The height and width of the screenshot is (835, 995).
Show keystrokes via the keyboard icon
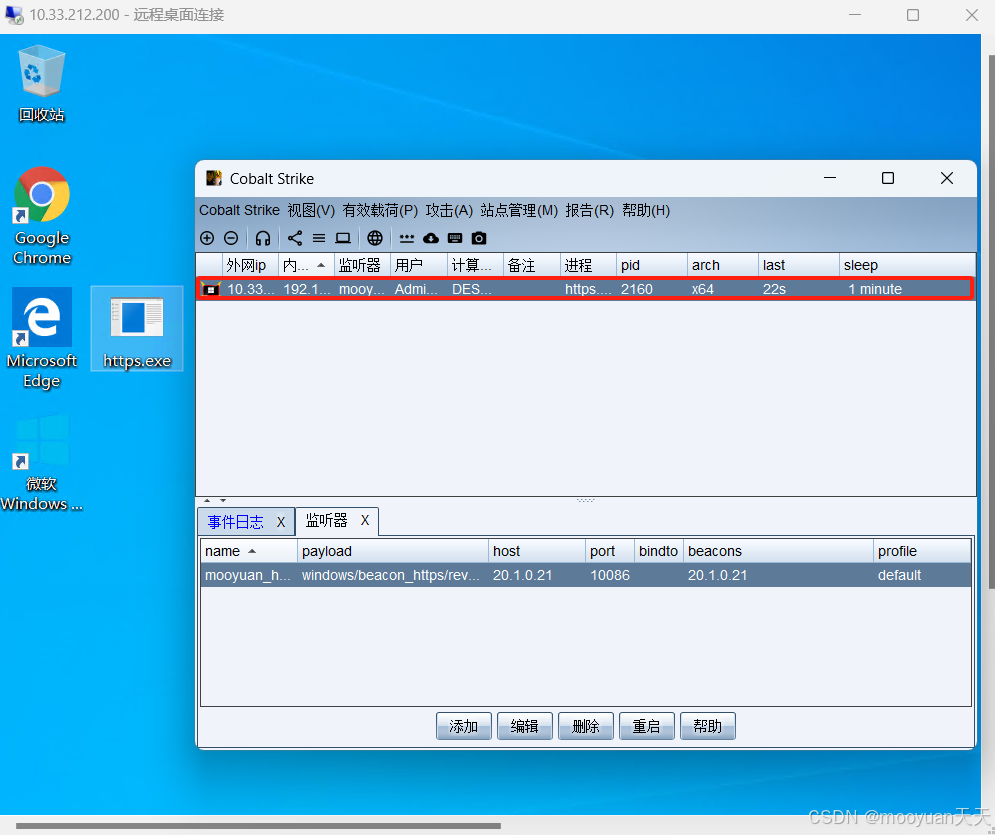coord(455,238)
